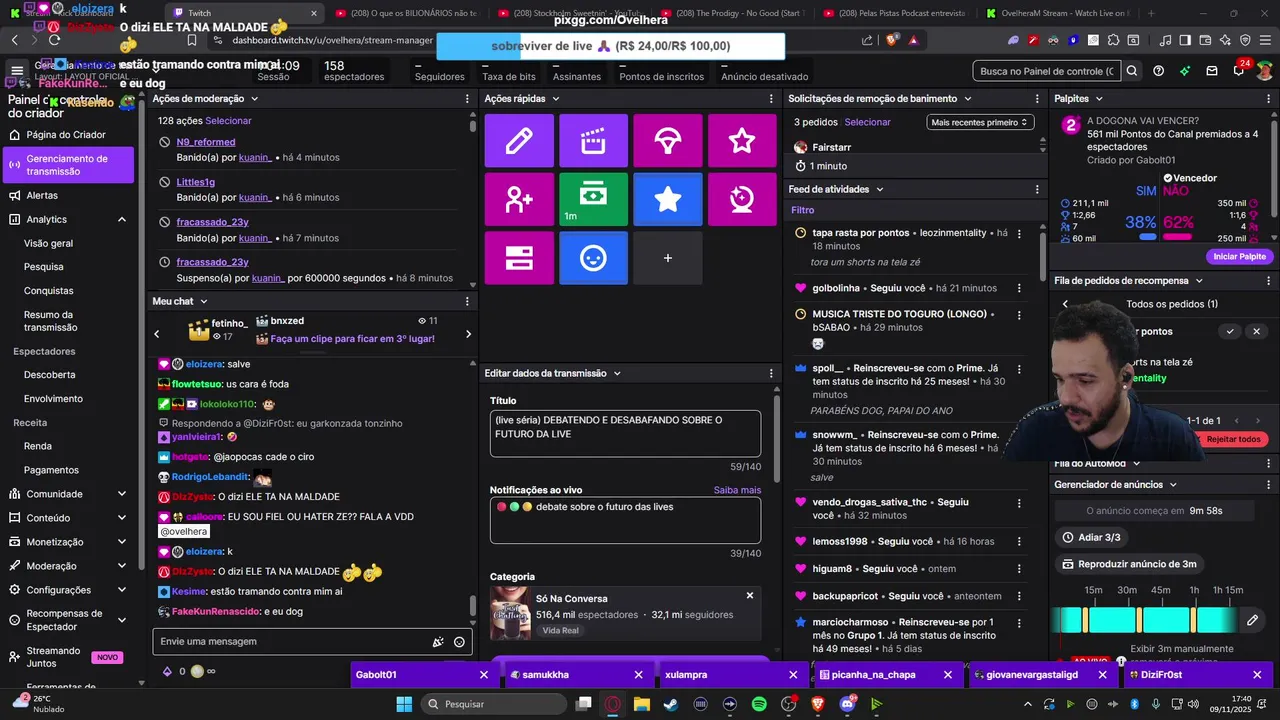Collapse Gerenciador de anúncios panel
The height and width of the screenshot is (720, 1280).
click(x=1173, y=485)
